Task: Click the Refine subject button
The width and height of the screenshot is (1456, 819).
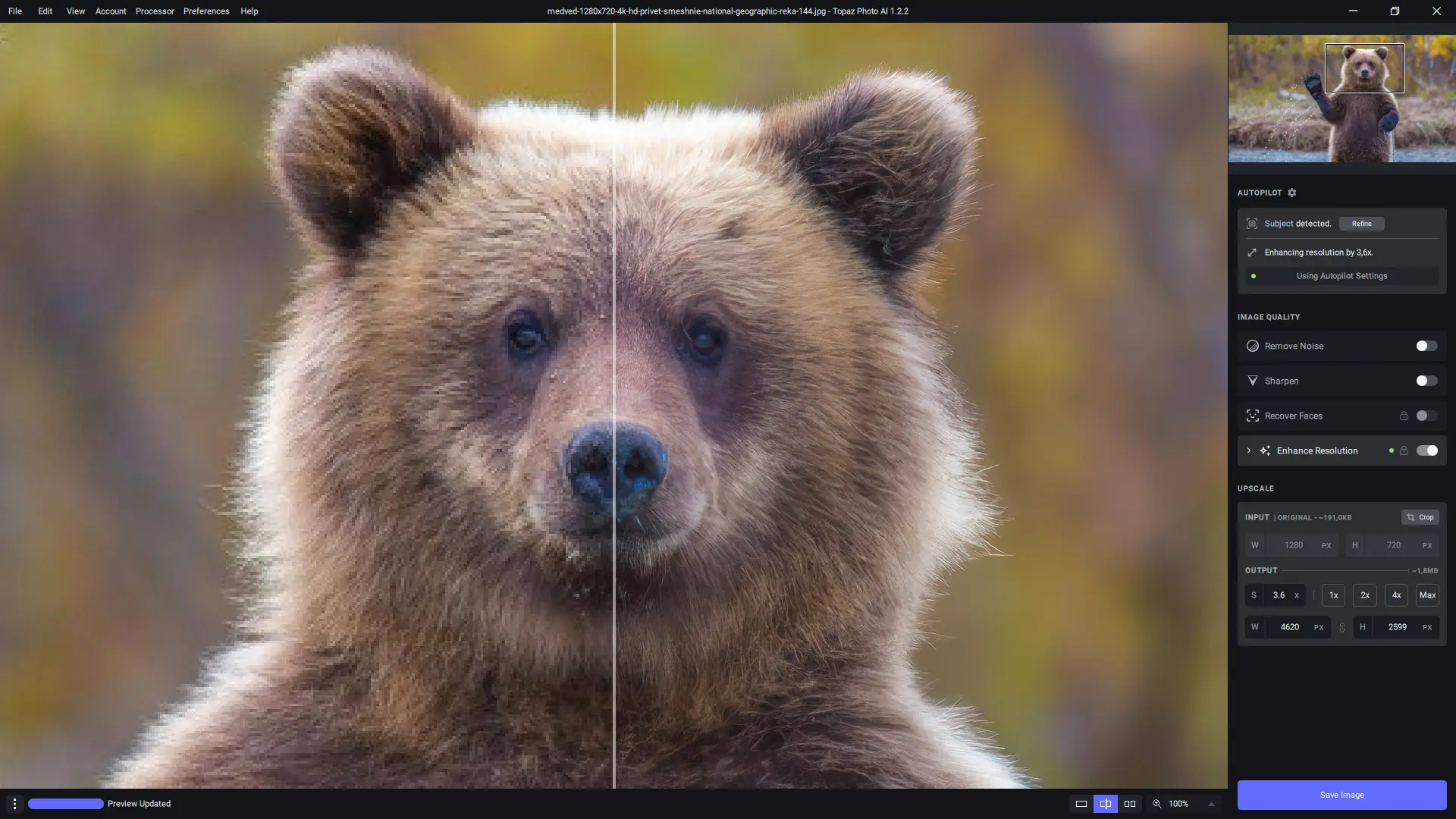Action: pos(1361,224)
